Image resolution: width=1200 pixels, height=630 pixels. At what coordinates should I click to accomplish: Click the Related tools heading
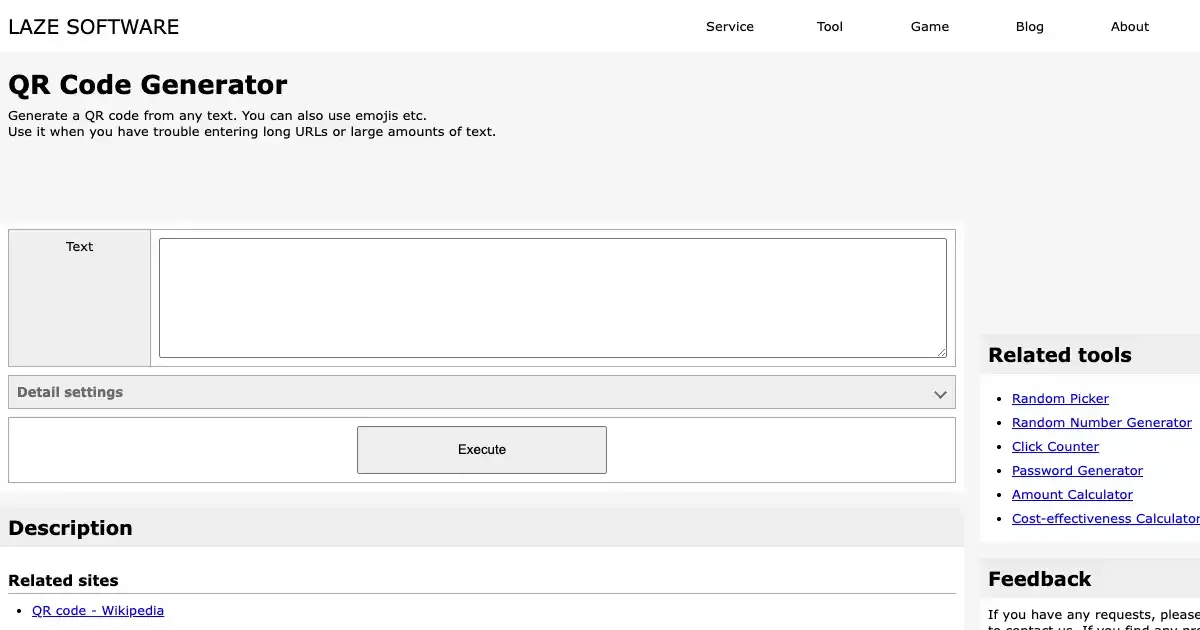tap(1059, 355)
